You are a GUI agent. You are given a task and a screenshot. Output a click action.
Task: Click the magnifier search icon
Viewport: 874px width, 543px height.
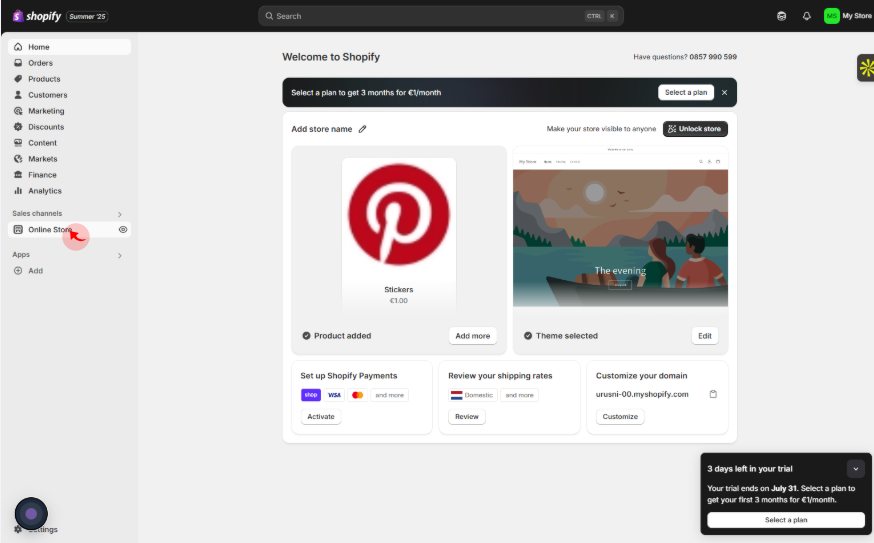pyautogui.click(x=269, y=16)
